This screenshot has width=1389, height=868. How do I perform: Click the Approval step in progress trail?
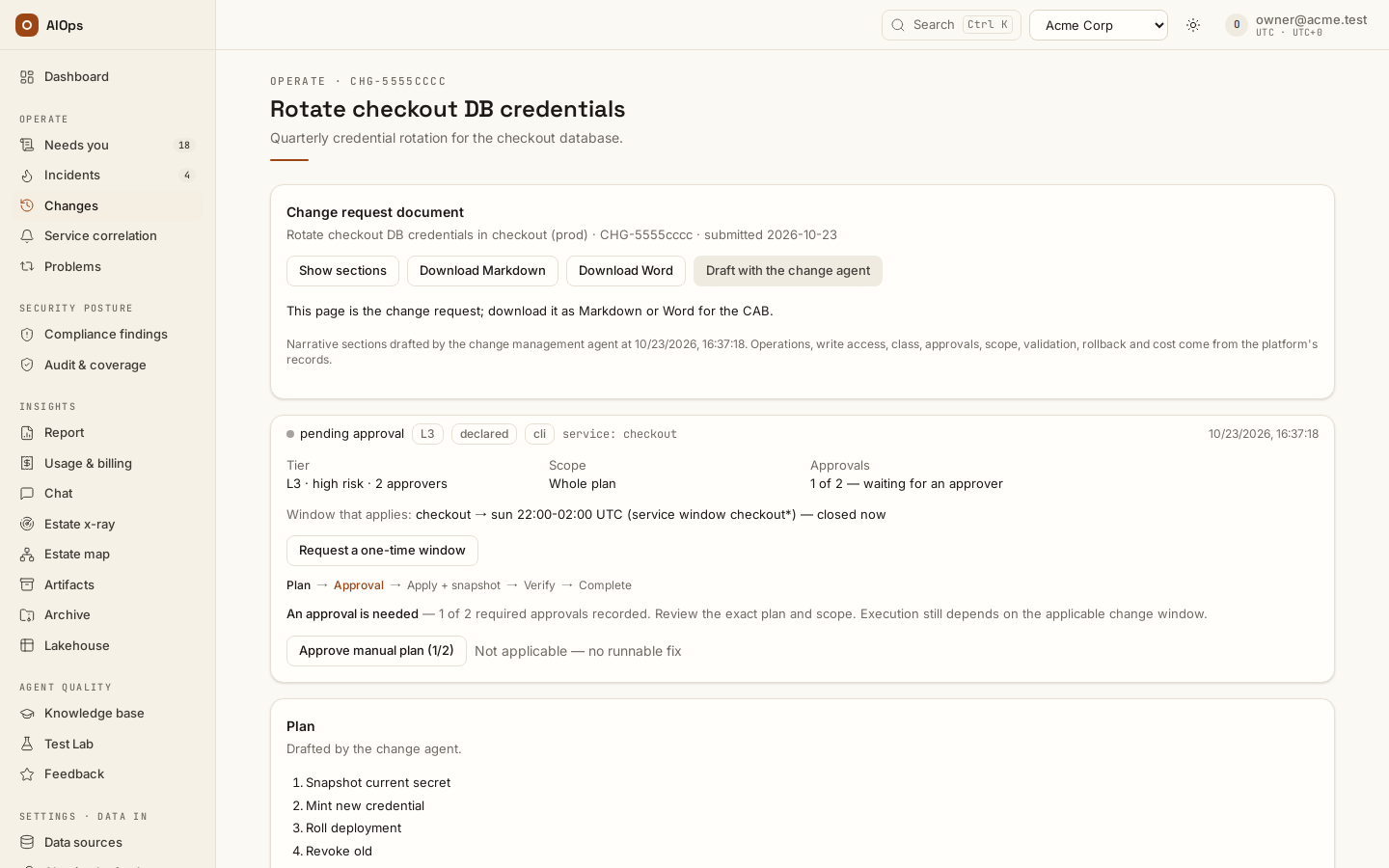(359, 585)
